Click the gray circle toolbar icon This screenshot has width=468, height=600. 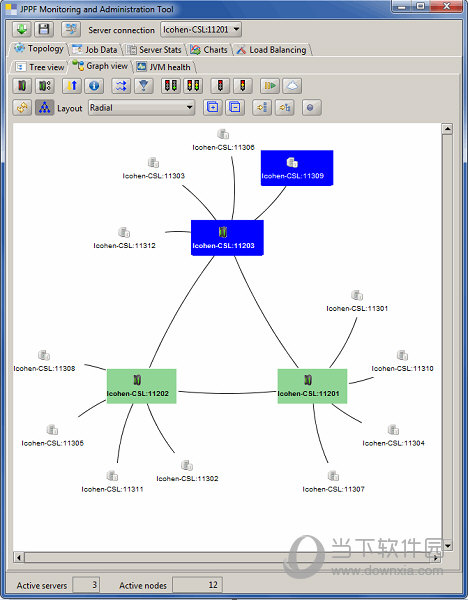[311, 108]
